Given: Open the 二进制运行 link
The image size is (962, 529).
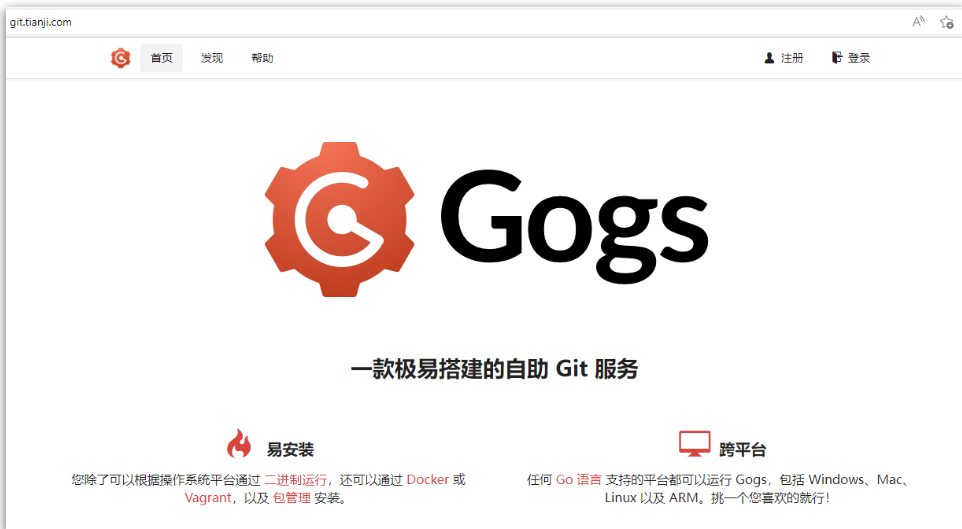Looking at the screenshot, I should pos(296,479).
